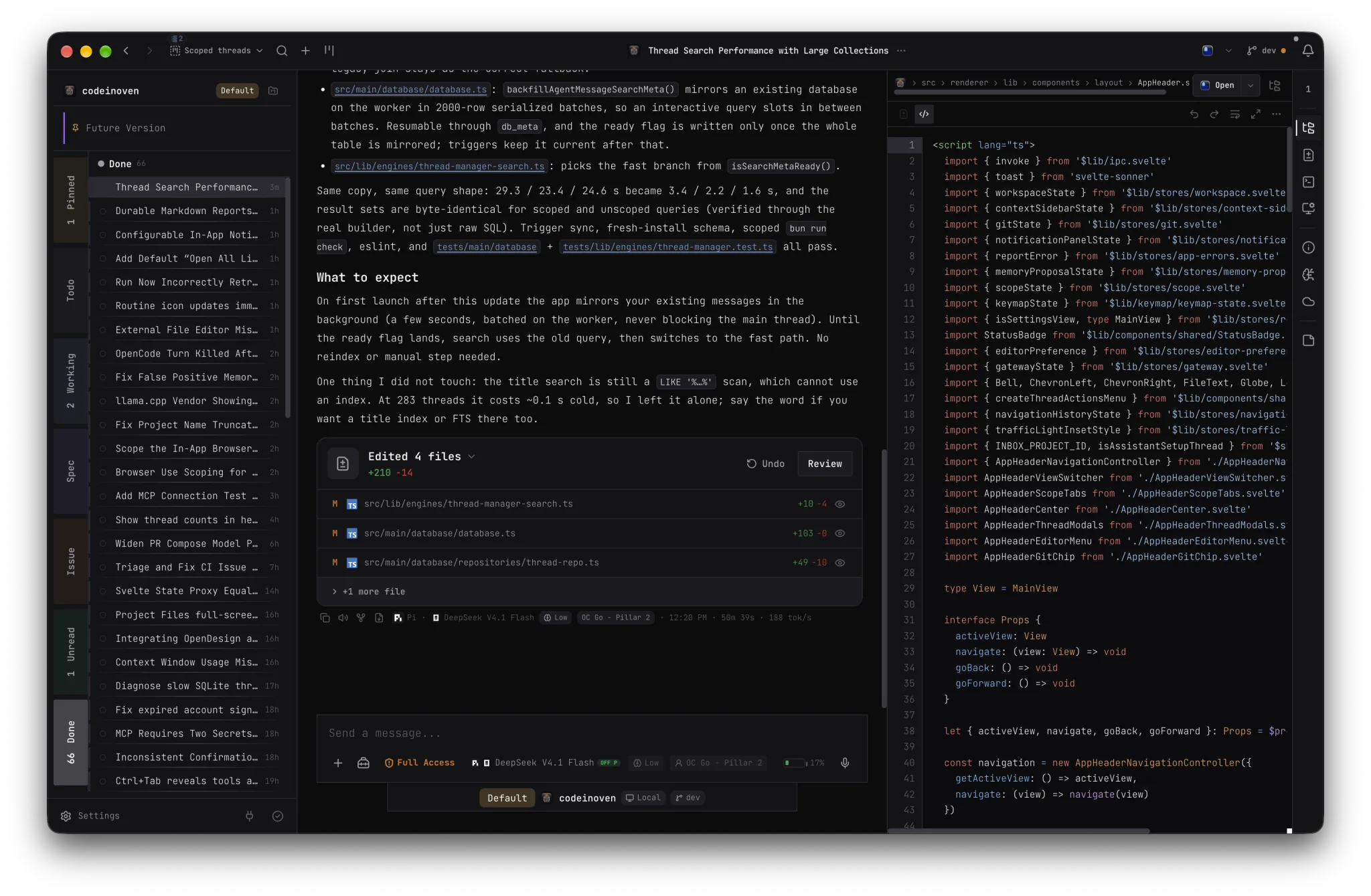The width and height of the screenshot is (1371, 896).
Task: Open thread search with the magnifier icon
Action: [x=282, y=51]
